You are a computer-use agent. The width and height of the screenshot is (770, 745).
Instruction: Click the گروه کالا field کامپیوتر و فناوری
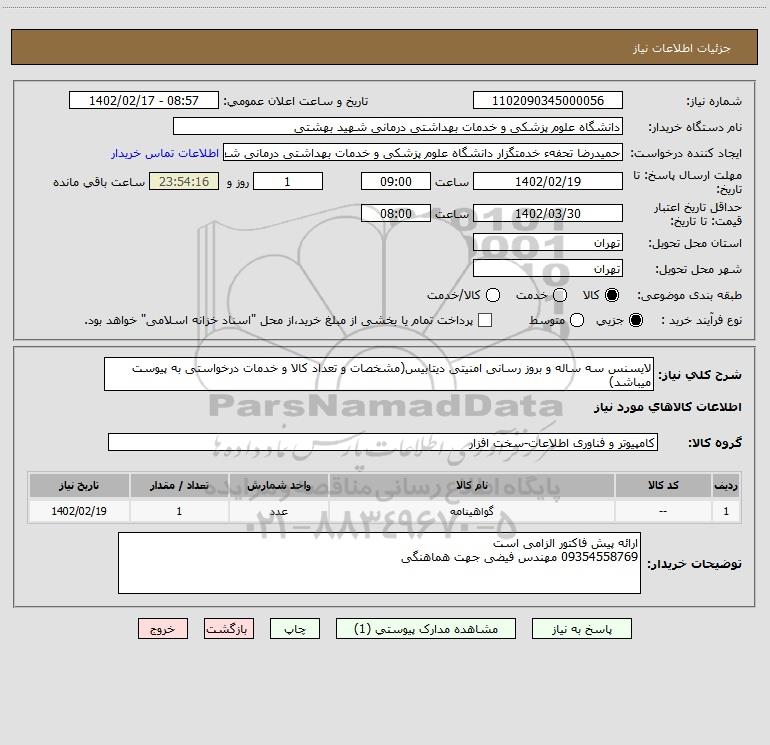click(x=383, y=442)
